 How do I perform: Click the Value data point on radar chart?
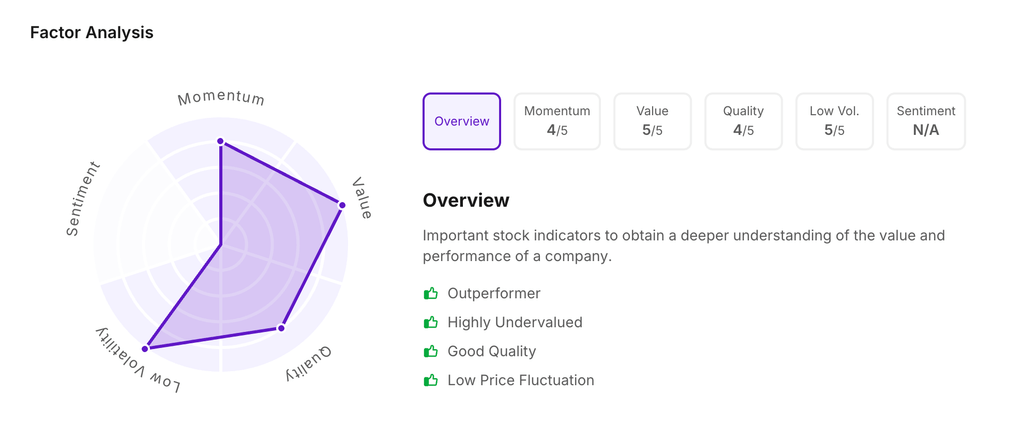tap(342, 206)
